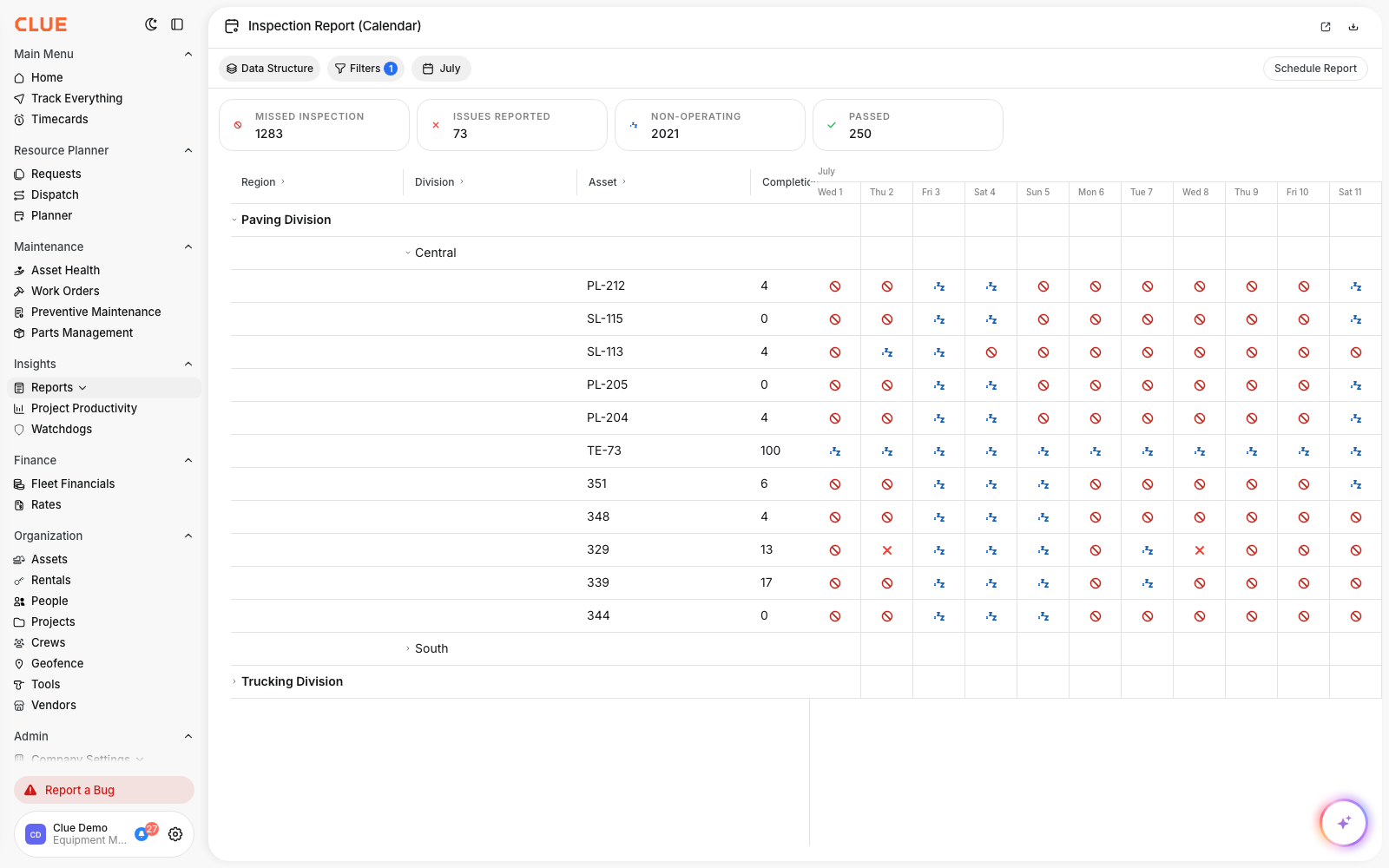Click non-operating icon for 351 Sun 5
1389x868 pixels.
1043,484
